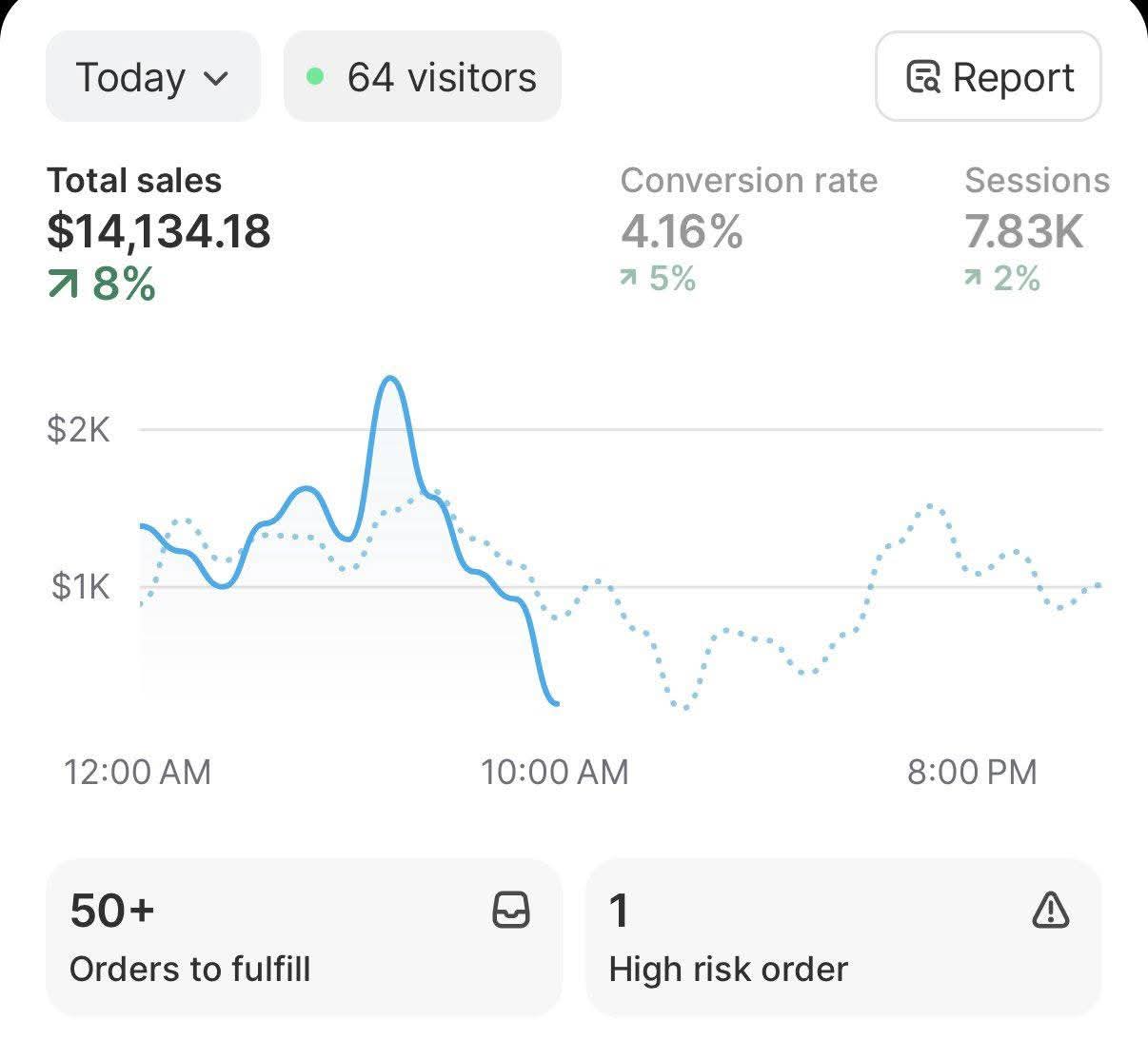Click the 64 visitors pill
Viewport: 1148px width, 1040px height.
422,76
